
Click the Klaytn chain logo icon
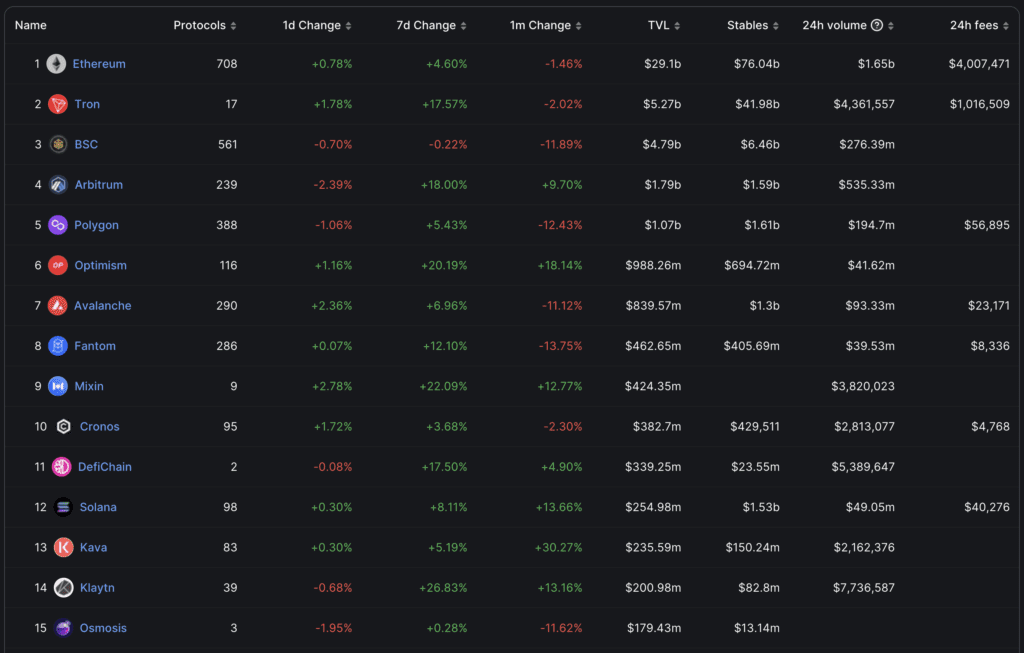[63, 588]
